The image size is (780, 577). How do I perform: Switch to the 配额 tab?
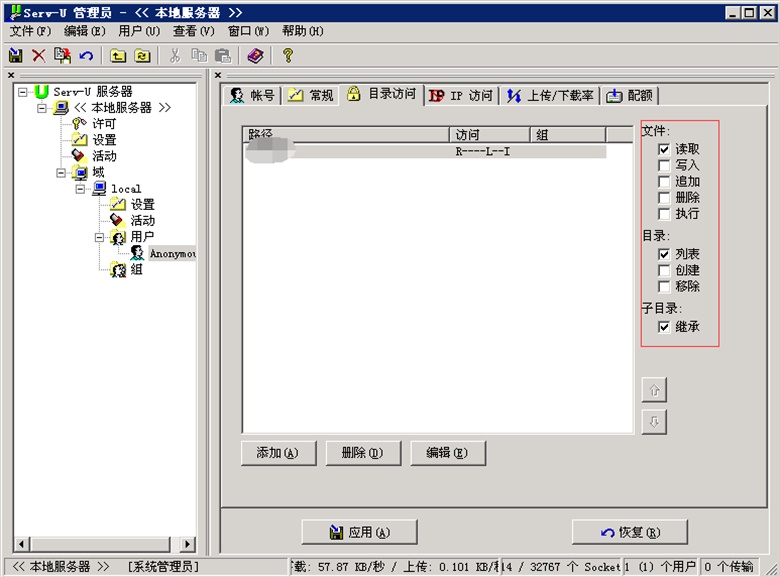(x=630, y=95)
